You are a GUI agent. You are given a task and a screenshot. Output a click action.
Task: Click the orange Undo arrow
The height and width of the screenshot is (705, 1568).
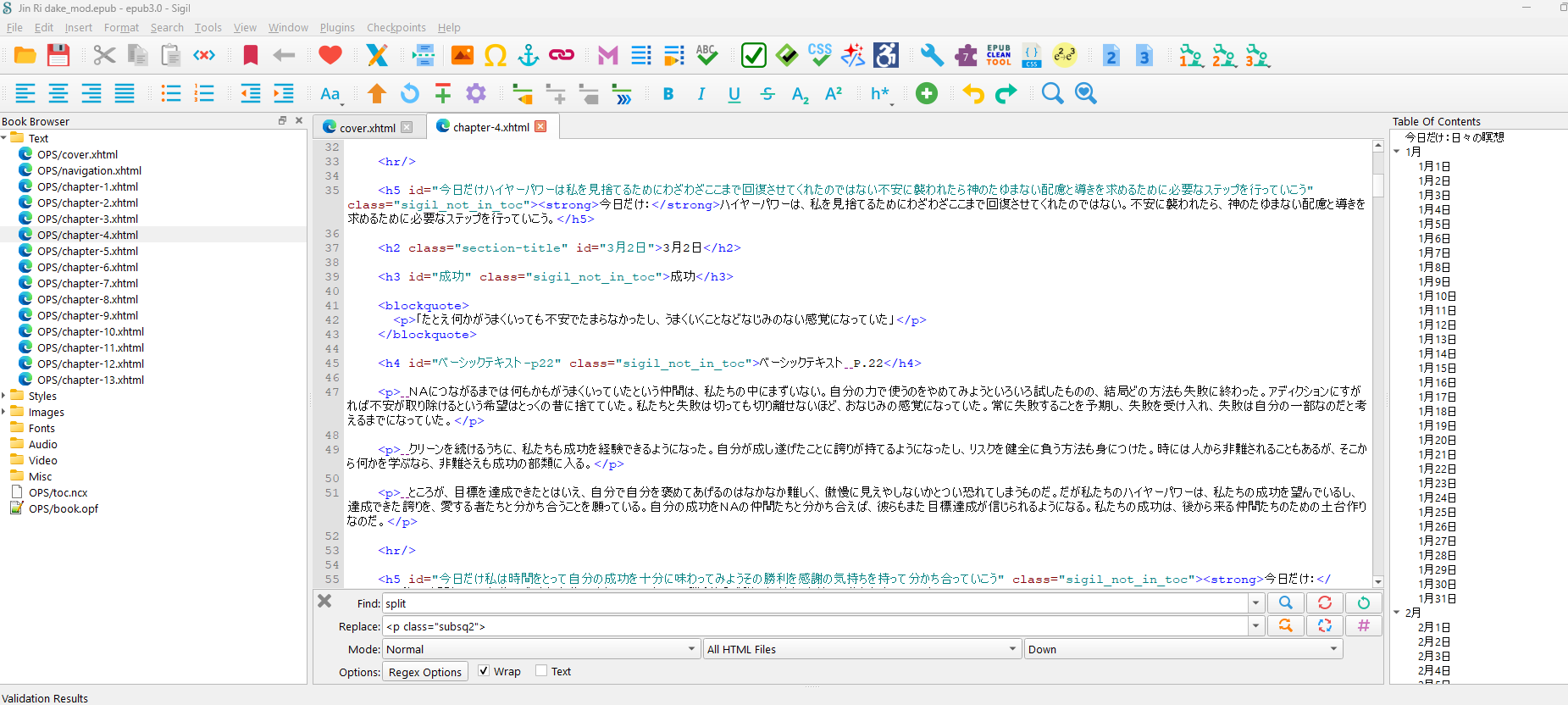pyautogui.click(x=973, y=93)
